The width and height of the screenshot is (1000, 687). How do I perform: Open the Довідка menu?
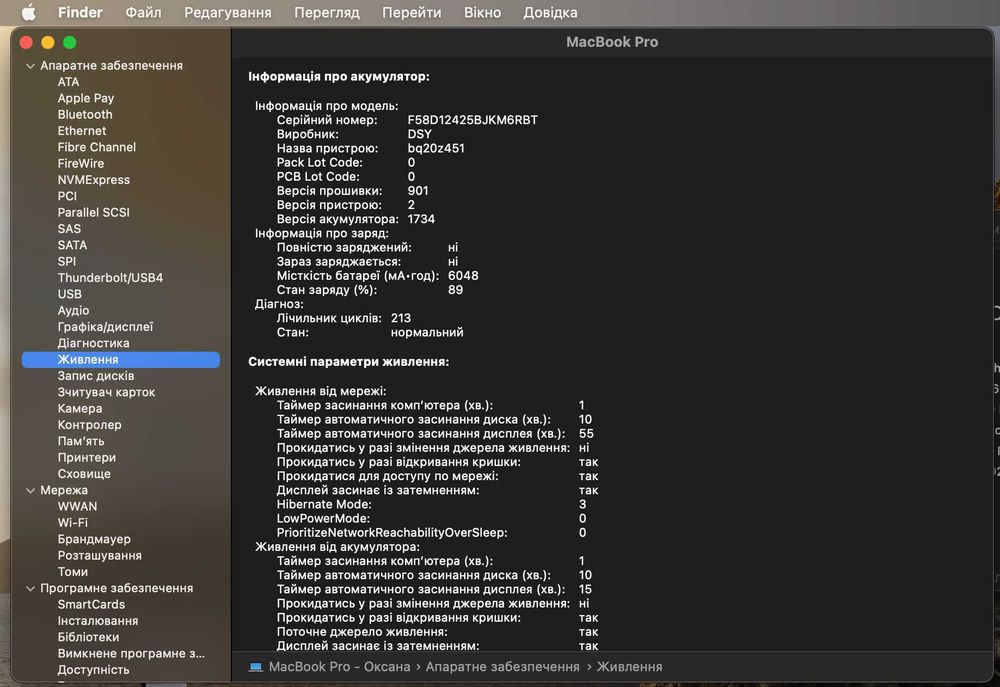pos(550,12)
